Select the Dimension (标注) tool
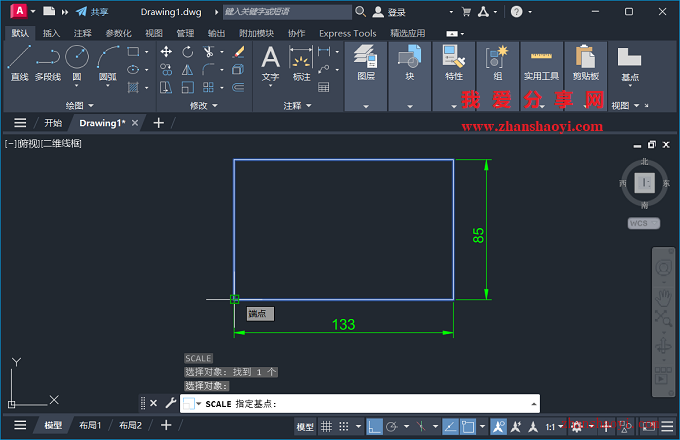The height and width of the screenshot is (440, 680). pyautogui.click(x=301, y=64)
